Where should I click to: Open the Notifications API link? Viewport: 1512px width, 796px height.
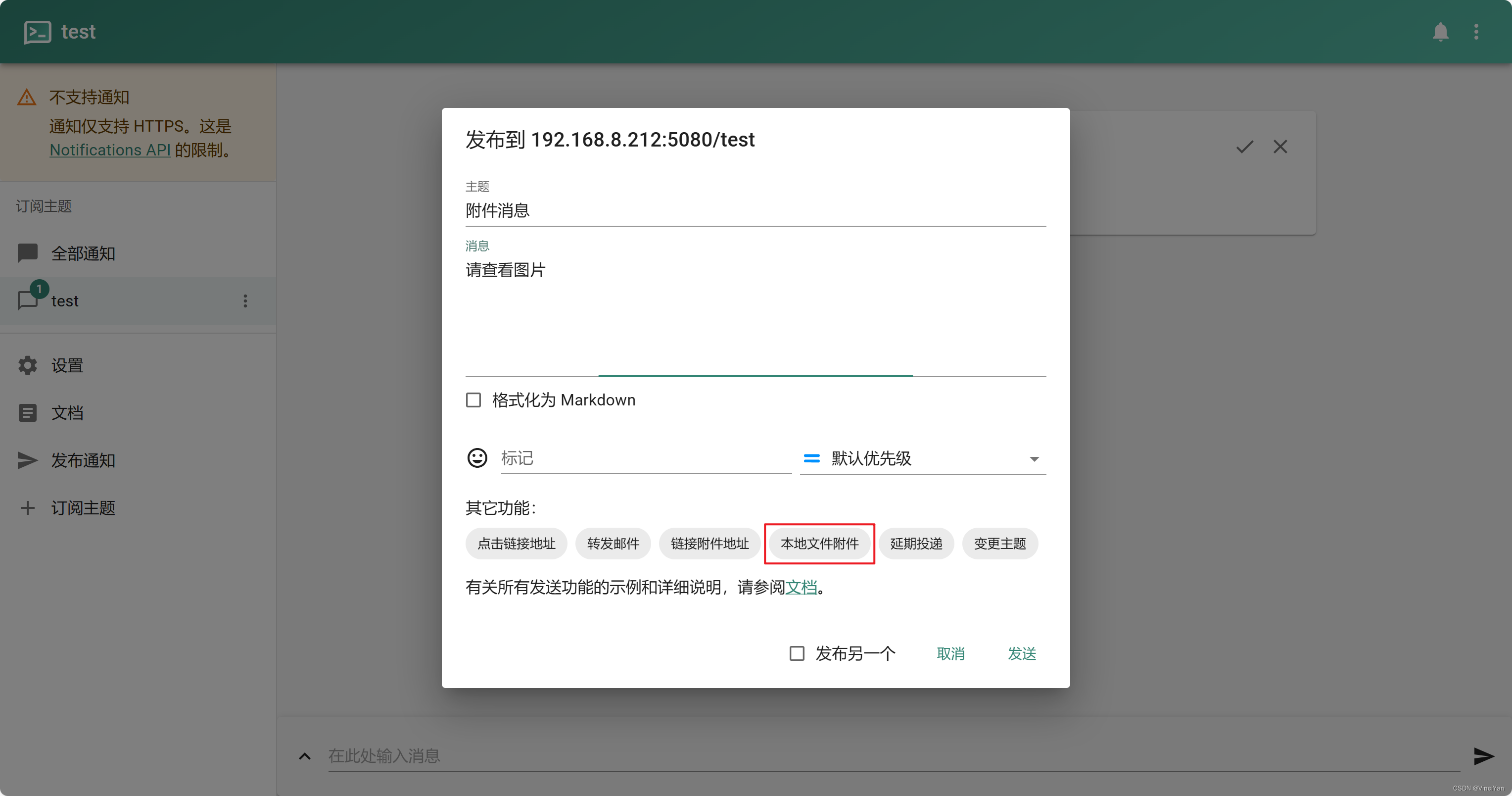110,150
